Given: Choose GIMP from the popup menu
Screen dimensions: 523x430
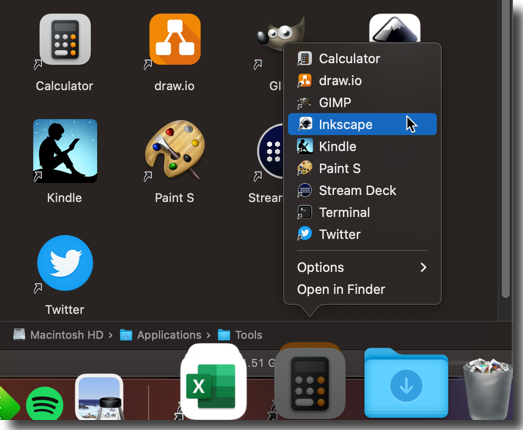Looking at the screenshot, I should click(x=362, y=102).
